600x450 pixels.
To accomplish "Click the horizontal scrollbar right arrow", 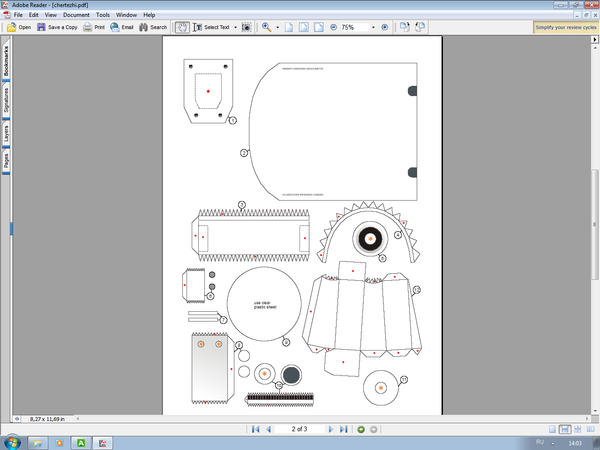I will pyautogui.click(x=587, y=419).
